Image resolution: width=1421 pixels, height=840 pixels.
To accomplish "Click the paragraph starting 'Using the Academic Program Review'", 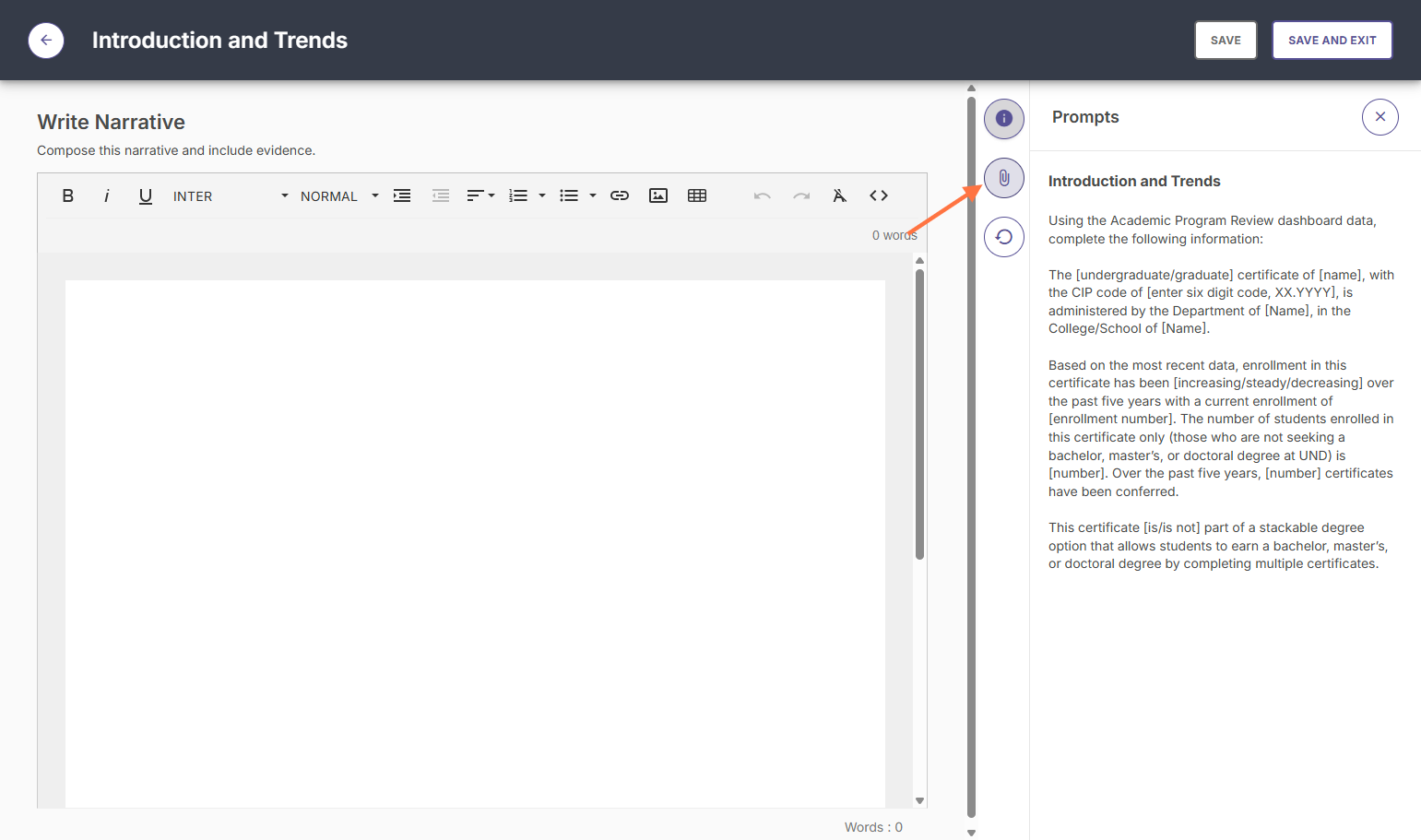I will [1213, 230].
